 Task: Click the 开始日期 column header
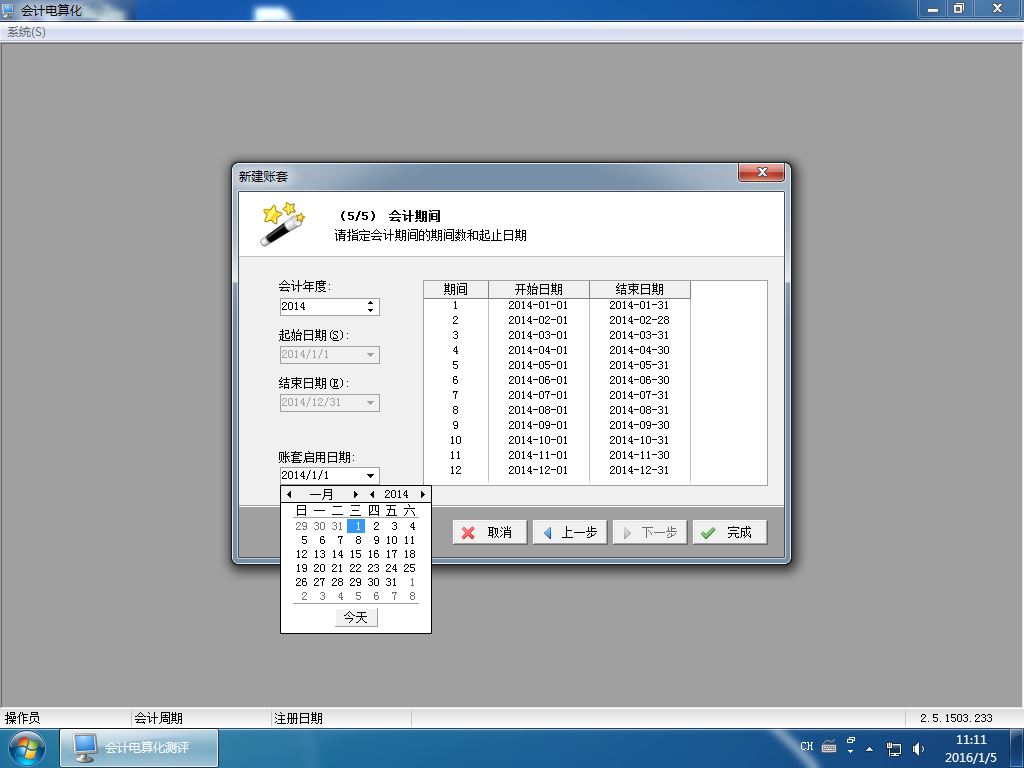(539, 289)
